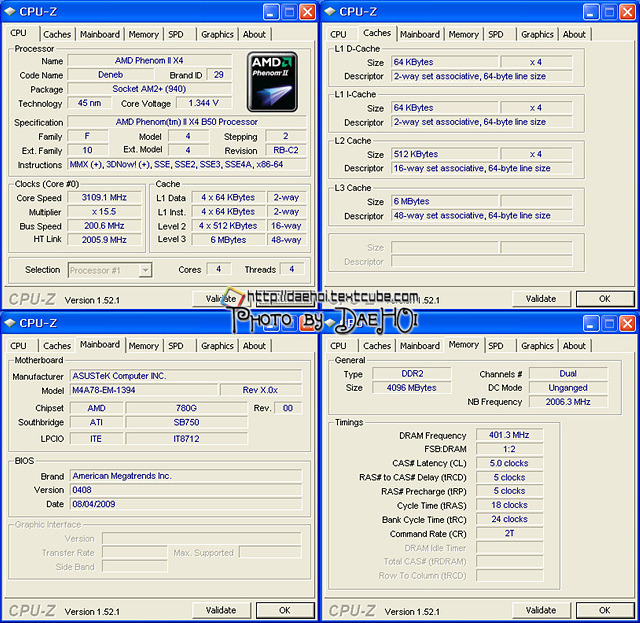
Task: Click the Specification field AMD Phenom II X4 B50
Action: pos(187,122)
